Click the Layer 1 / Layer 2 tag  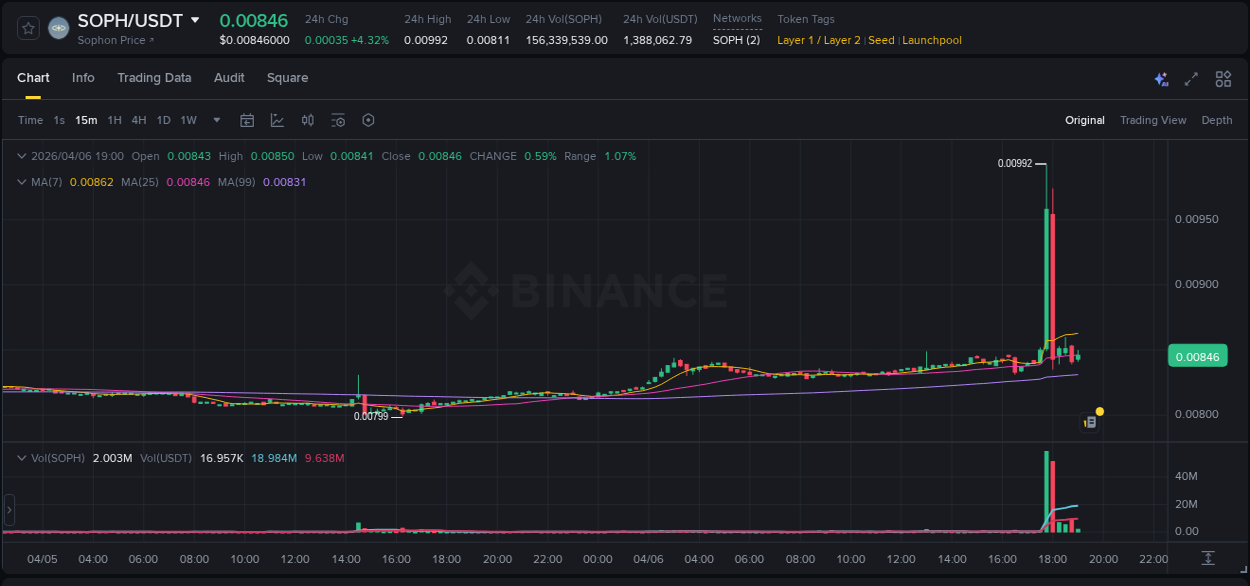[x=819, y=40]
